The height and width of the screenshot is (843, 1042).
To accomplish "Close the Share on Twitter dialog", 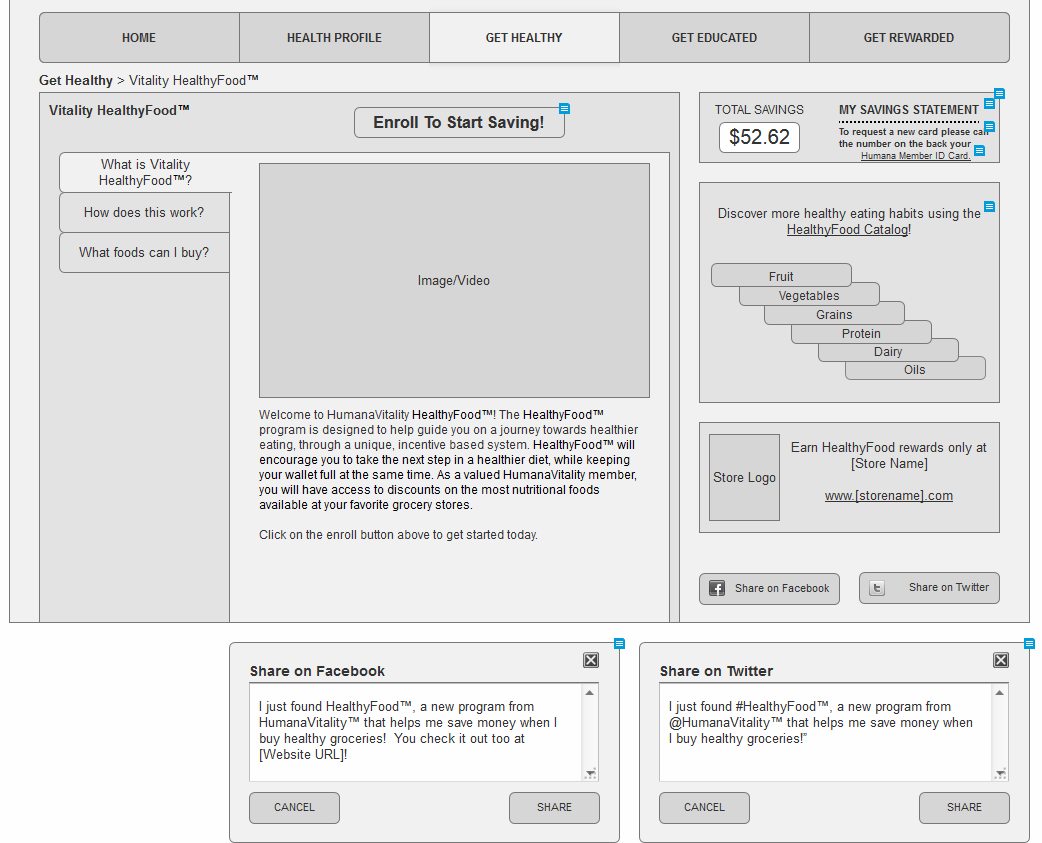I will (1001, 660).
